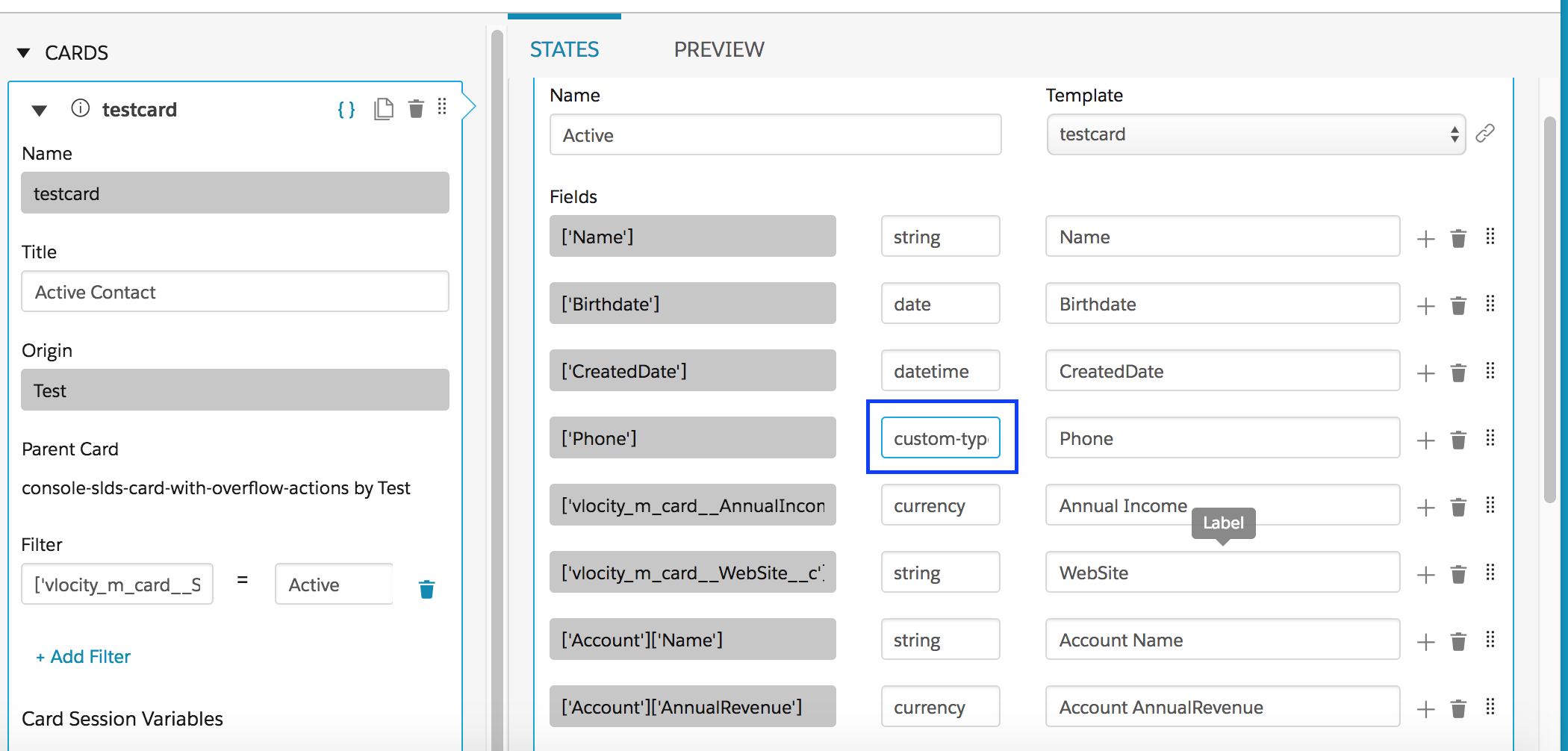Click the + Add Filter link
Viewport: 1568px width, 751px height.
(83, 657)
